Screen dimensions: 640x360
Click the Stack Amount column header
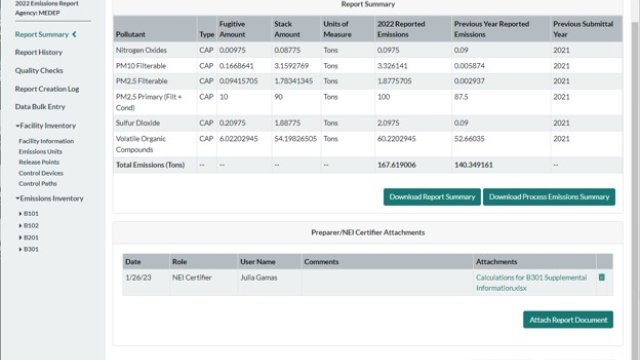pos(296,29)
